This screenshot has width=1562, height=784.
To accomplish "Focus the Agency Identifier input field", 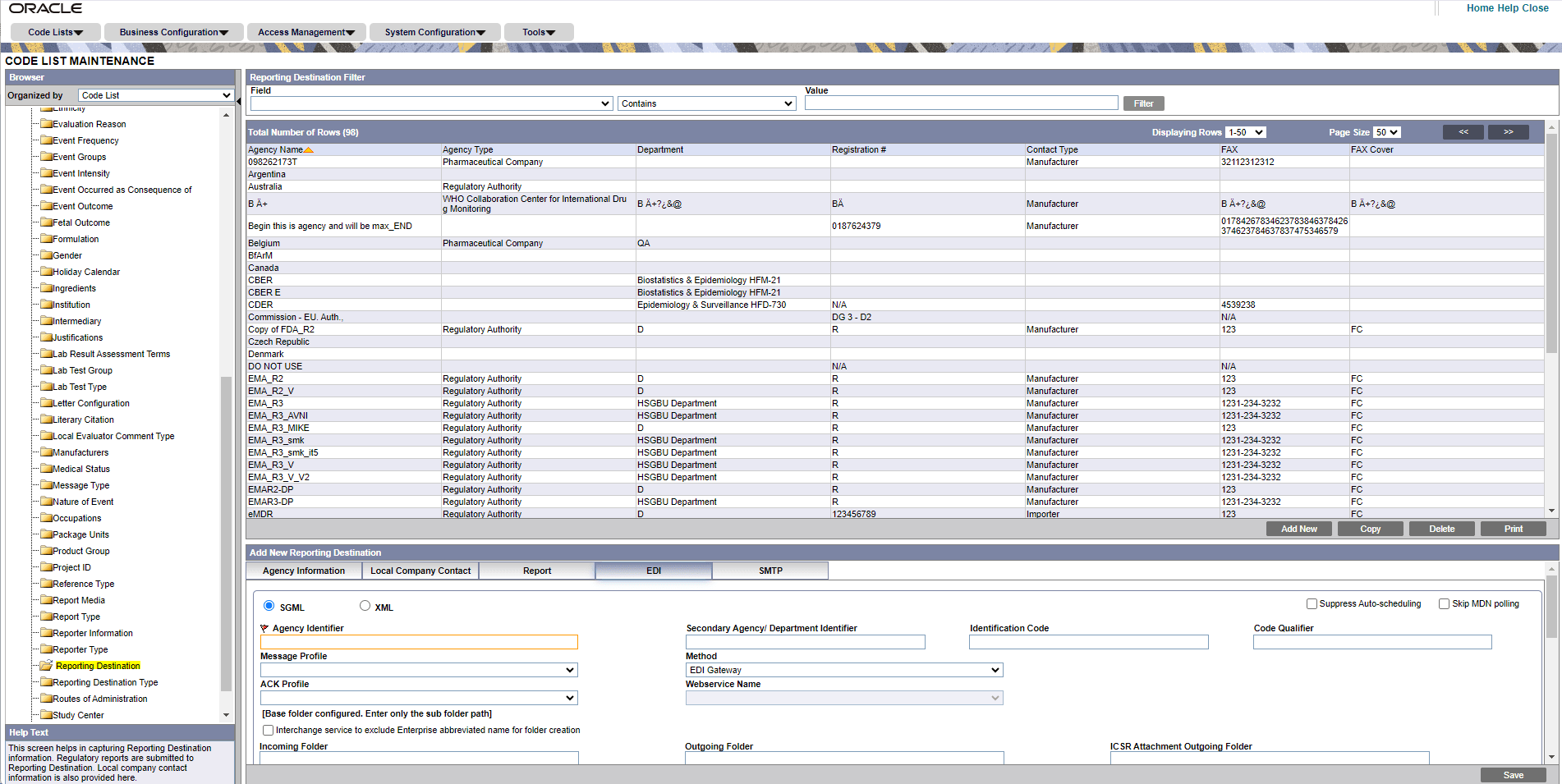I will point(419,642).
